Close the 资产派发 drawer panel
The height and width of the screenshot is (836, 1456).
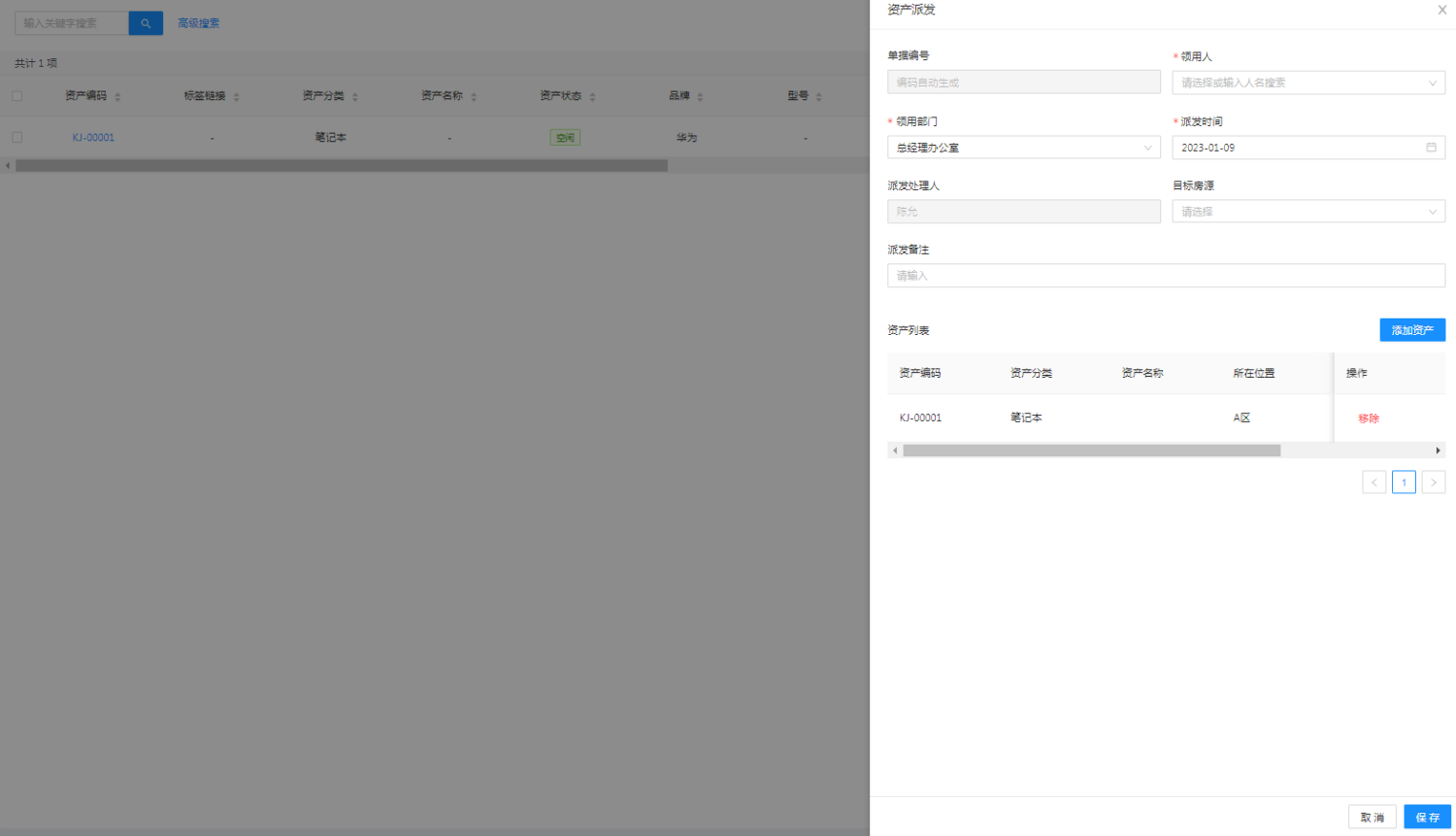coord(1441,10)
